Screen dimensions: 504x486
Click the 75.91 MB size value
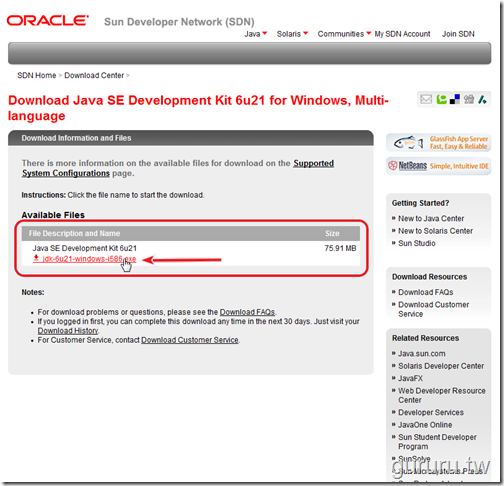point(340,248)
